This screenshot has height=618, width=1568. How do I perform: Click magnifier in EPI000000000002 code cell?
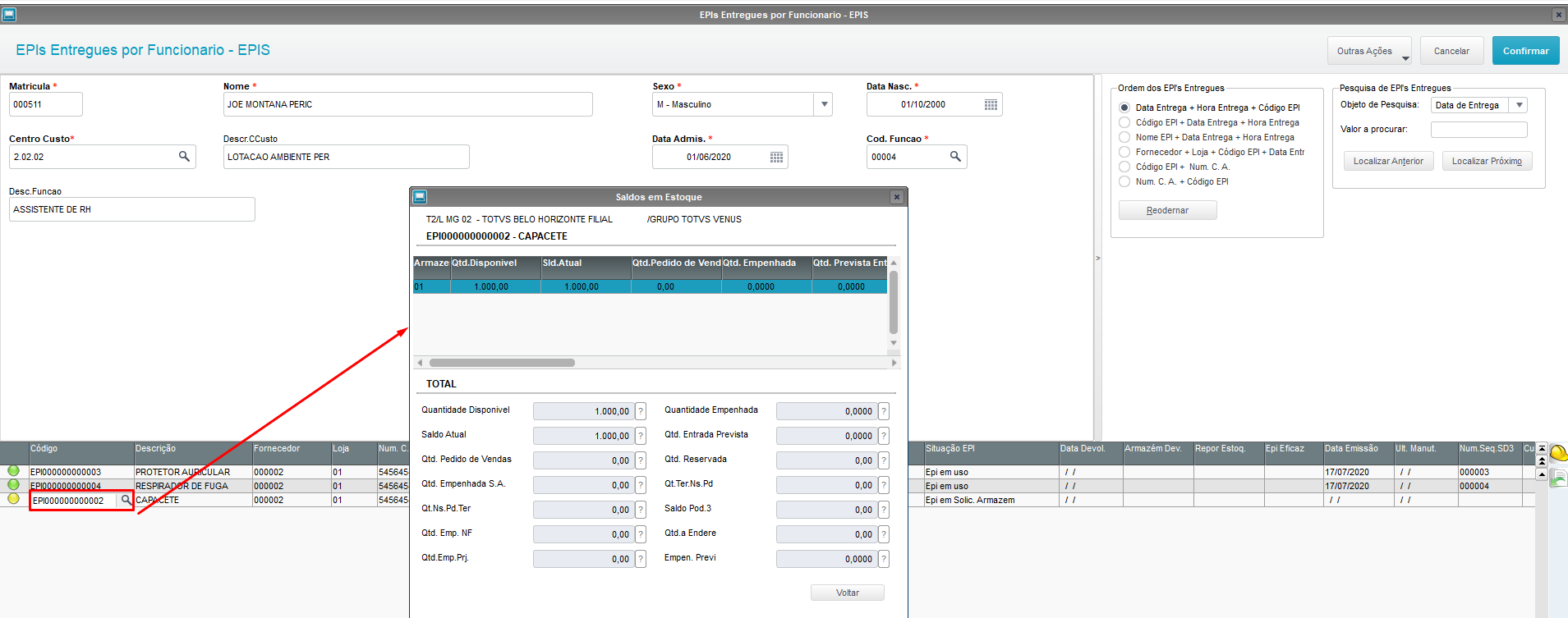126,500
